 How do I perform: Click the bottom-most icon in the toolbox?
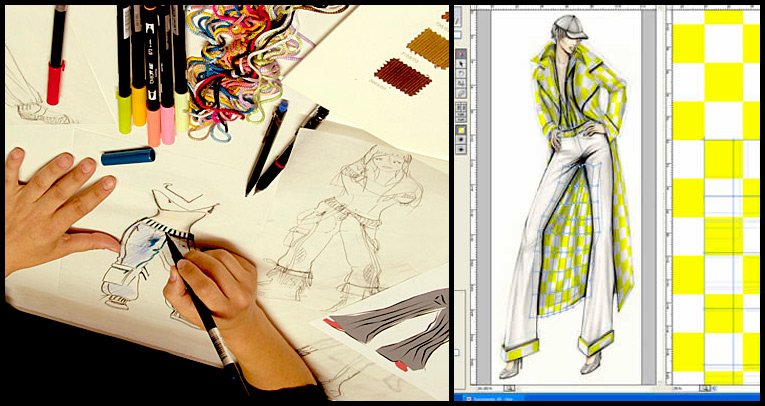point(460,150)
